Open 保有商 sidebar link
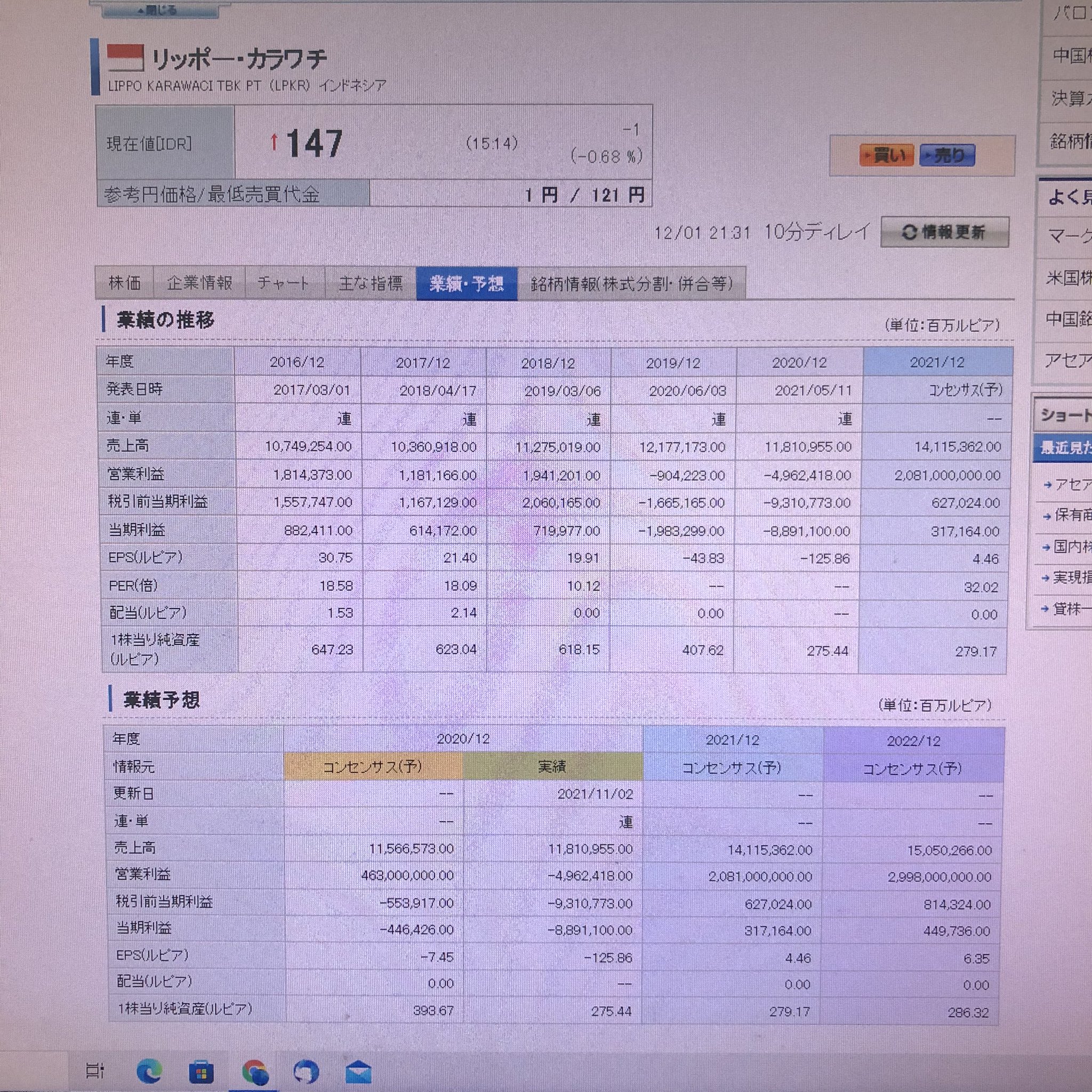The image size is (1092, 1092). point(1067,515)
